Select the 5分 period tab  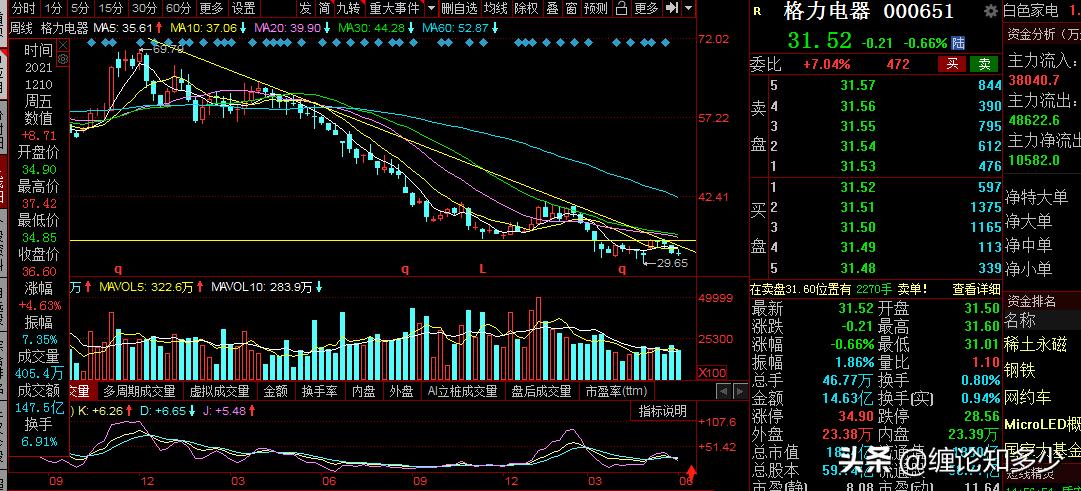click(x=81, y=8)
